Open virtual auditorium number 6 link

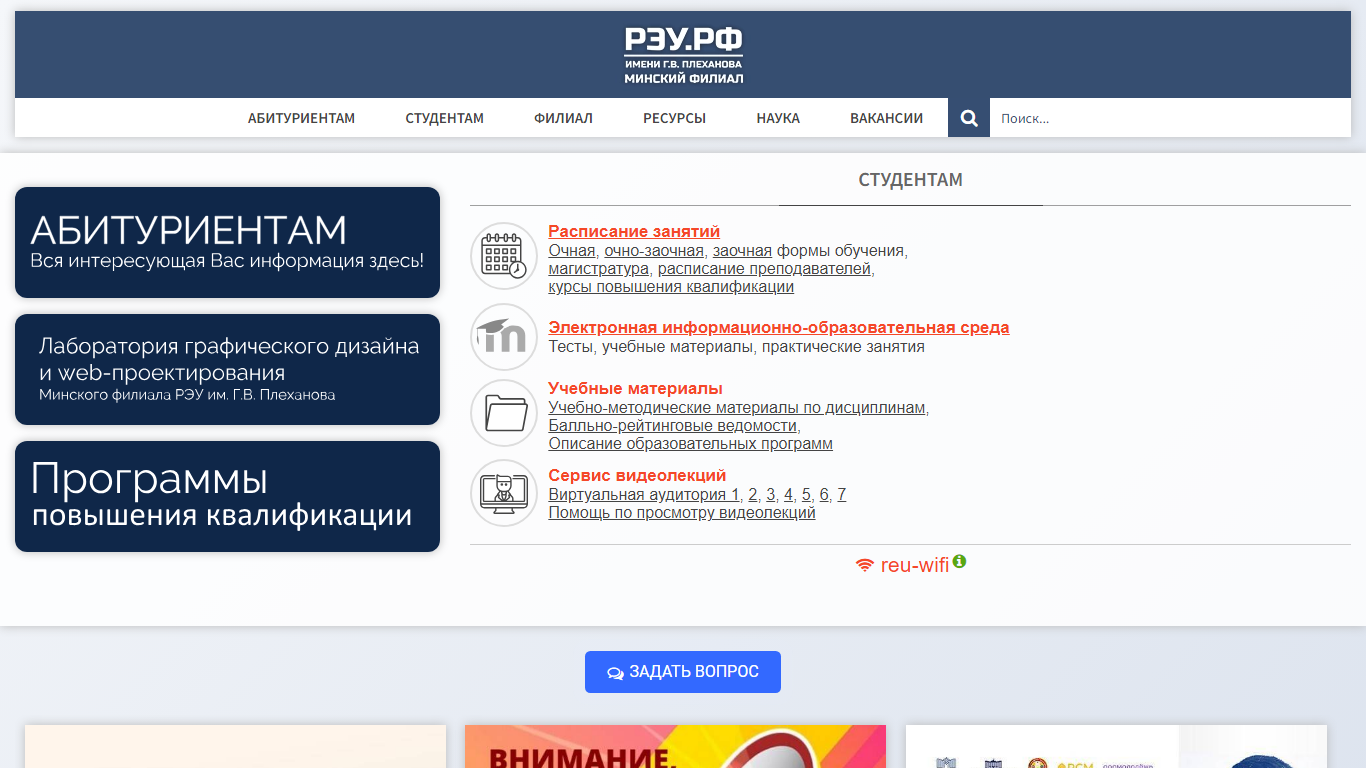click(824, 495)
